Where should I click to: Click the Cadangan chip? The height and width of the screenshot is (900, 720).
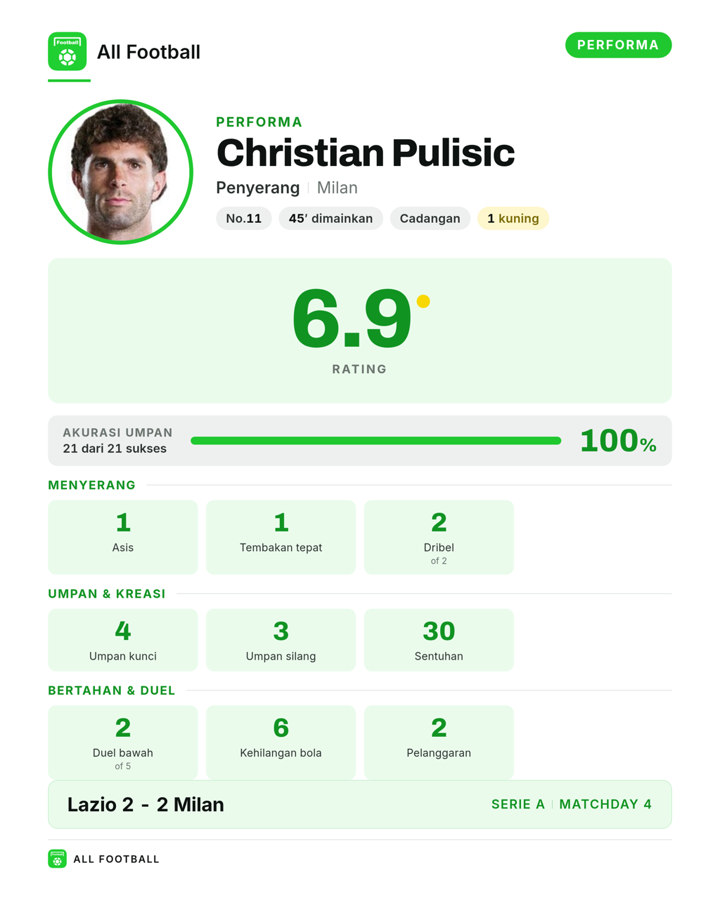tap(430, 218)
